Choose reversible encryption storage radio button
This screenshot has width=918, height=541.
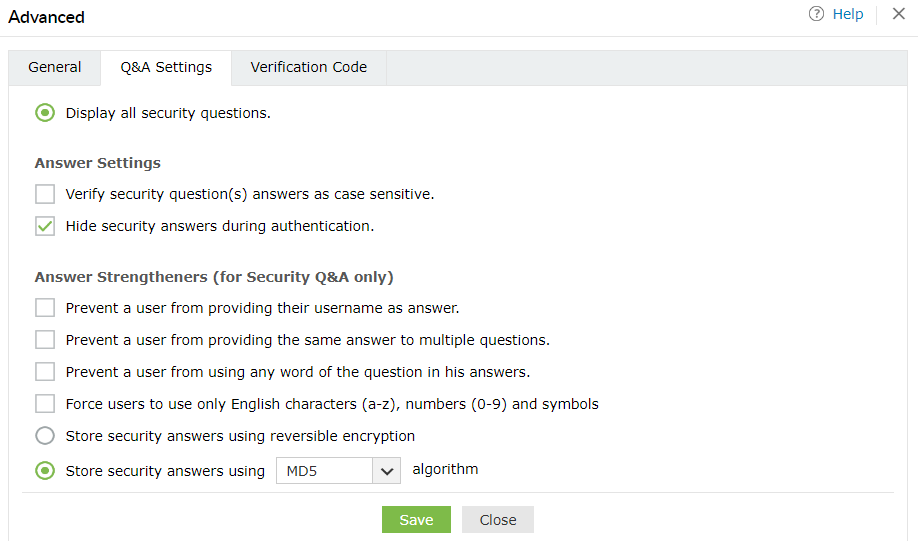point(45,436)
